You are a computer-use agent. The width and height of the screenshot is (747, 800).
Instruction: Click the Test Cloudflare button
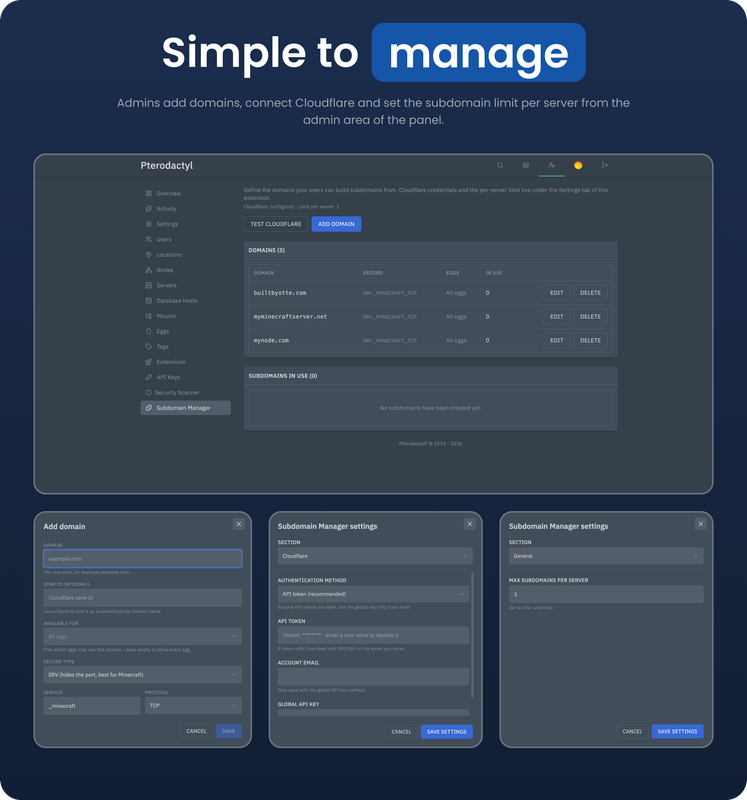coord(276,224)
